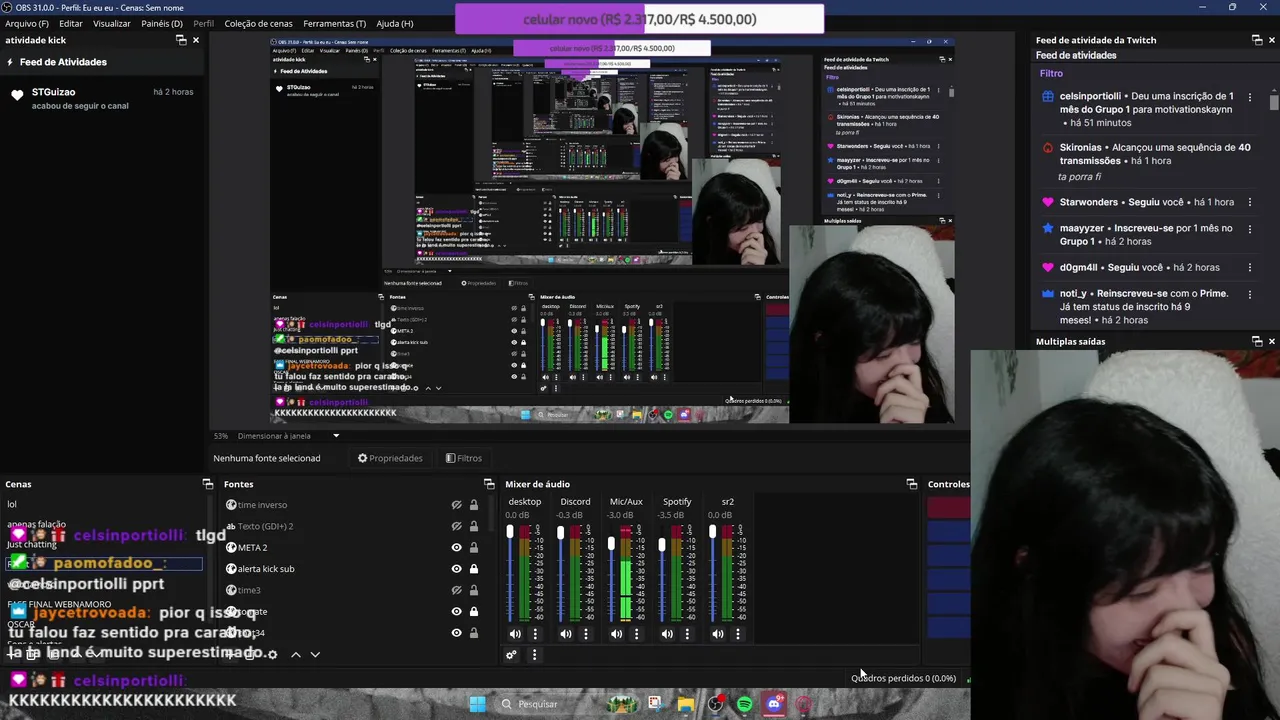Lock the META 2 source

point(474,547)
